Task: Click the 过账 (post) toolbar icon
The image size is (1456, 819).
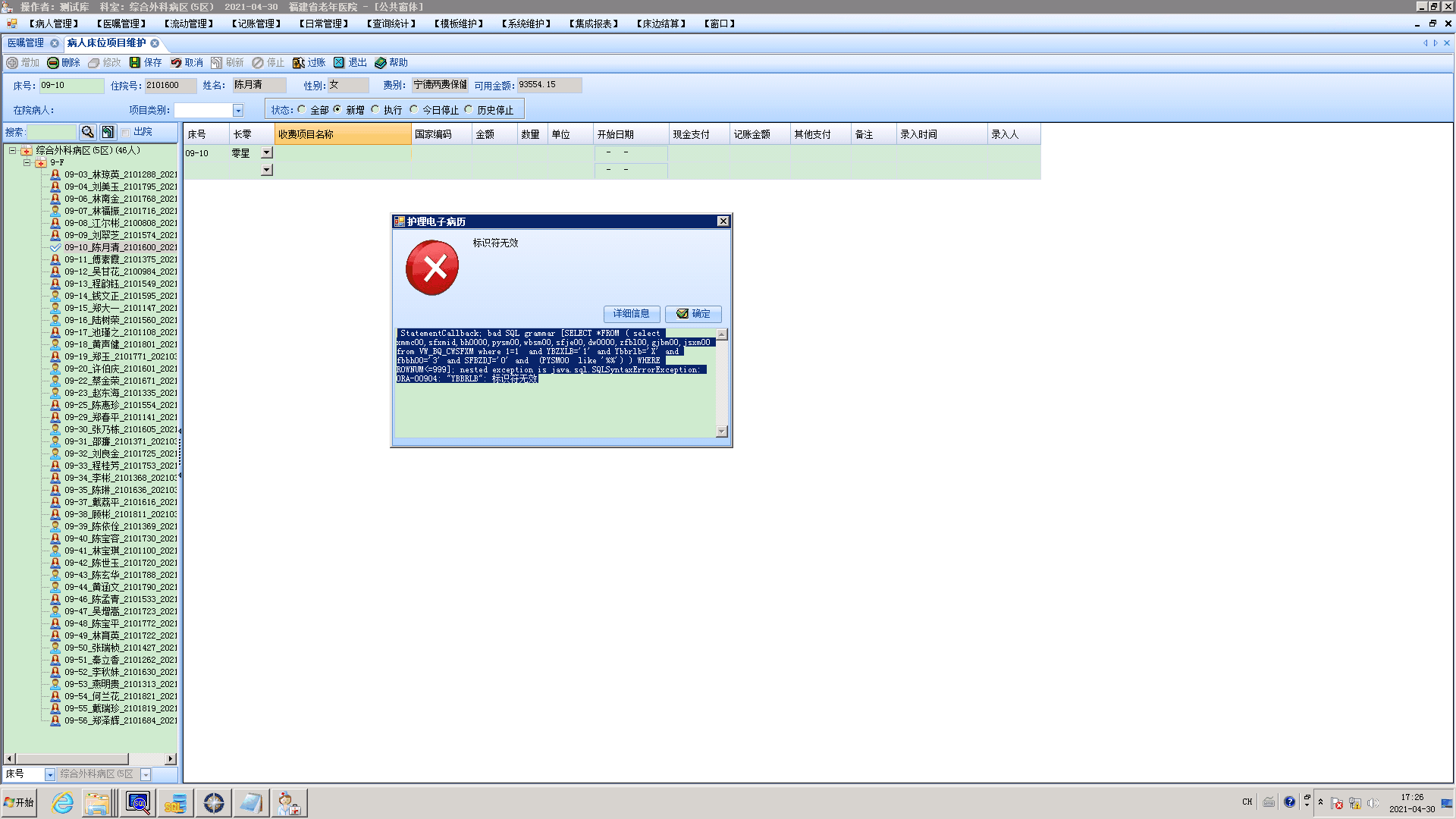Action: [x=299, y=63]
